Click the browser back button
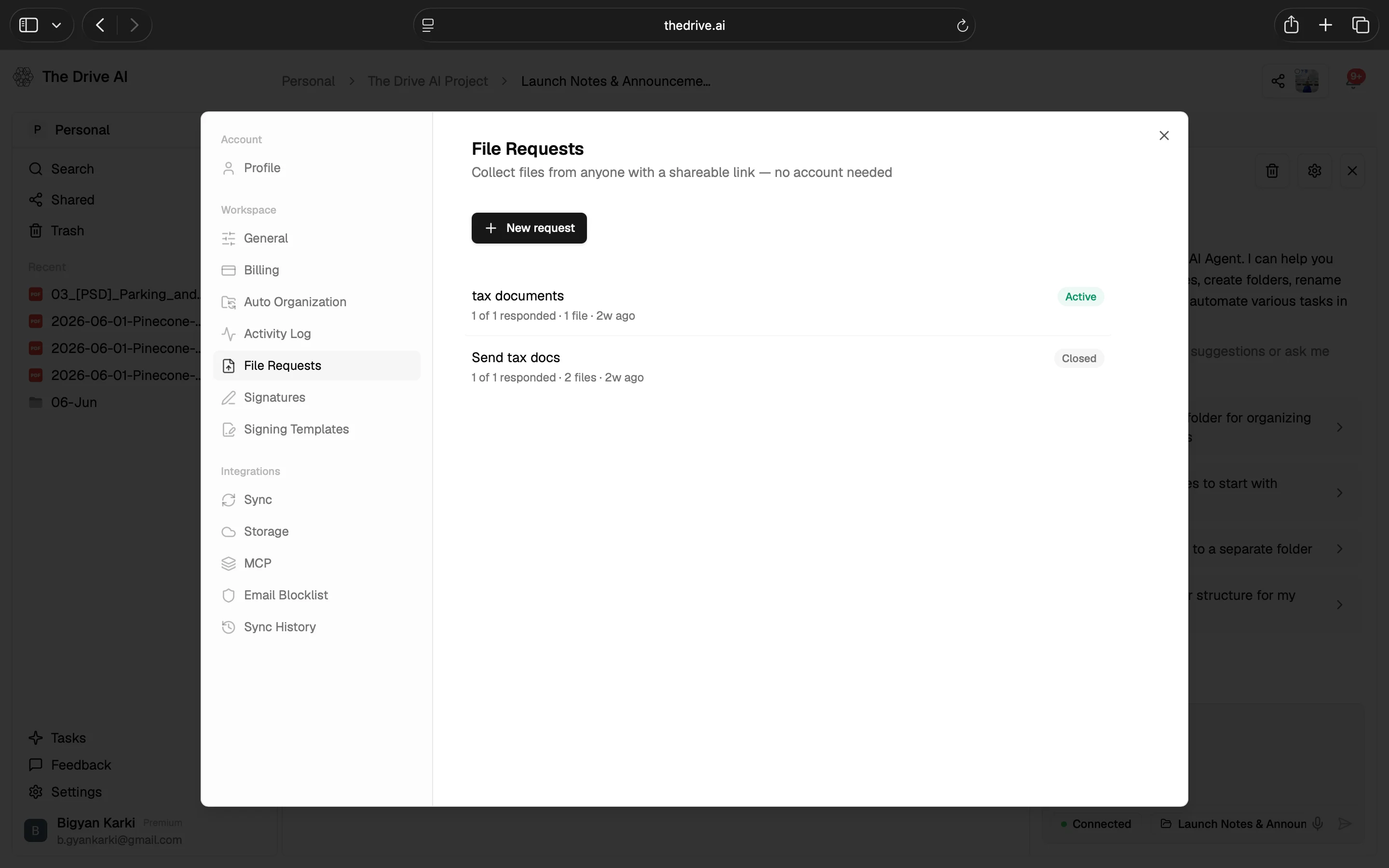The height and width of the screenshot is (868, 1389). [x=100, y=25]
